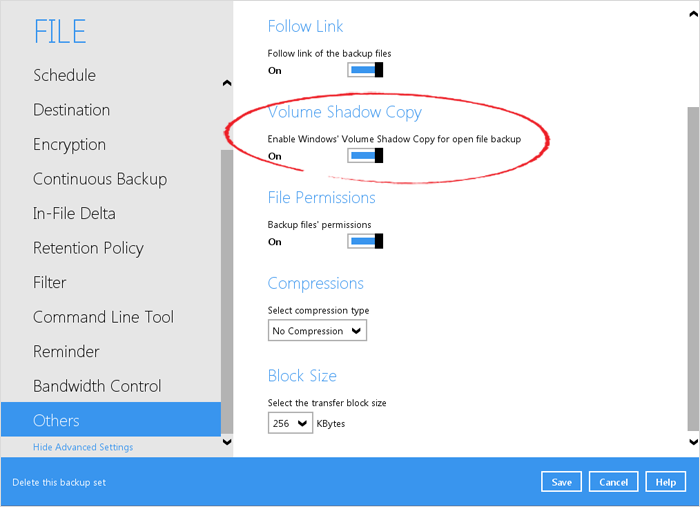Click the main panel scrollbar thumb
The image size is (700, 507).
[693, 269]
